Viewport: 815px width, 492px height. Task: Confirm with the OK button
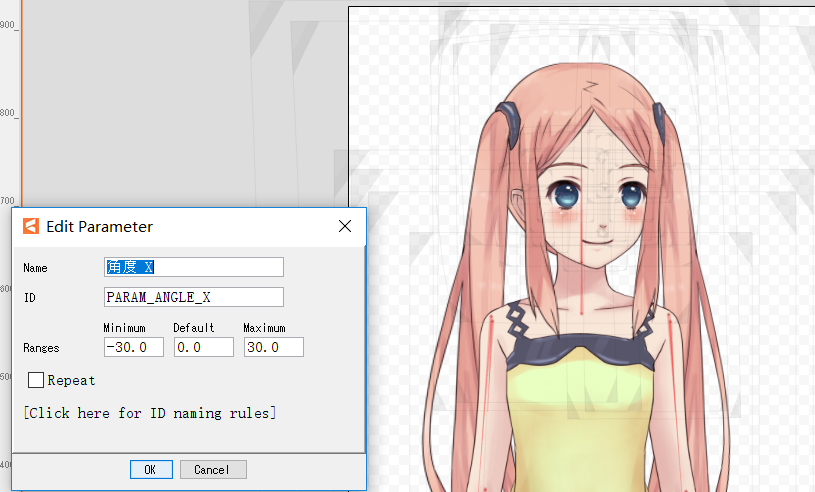coord(151,470)
